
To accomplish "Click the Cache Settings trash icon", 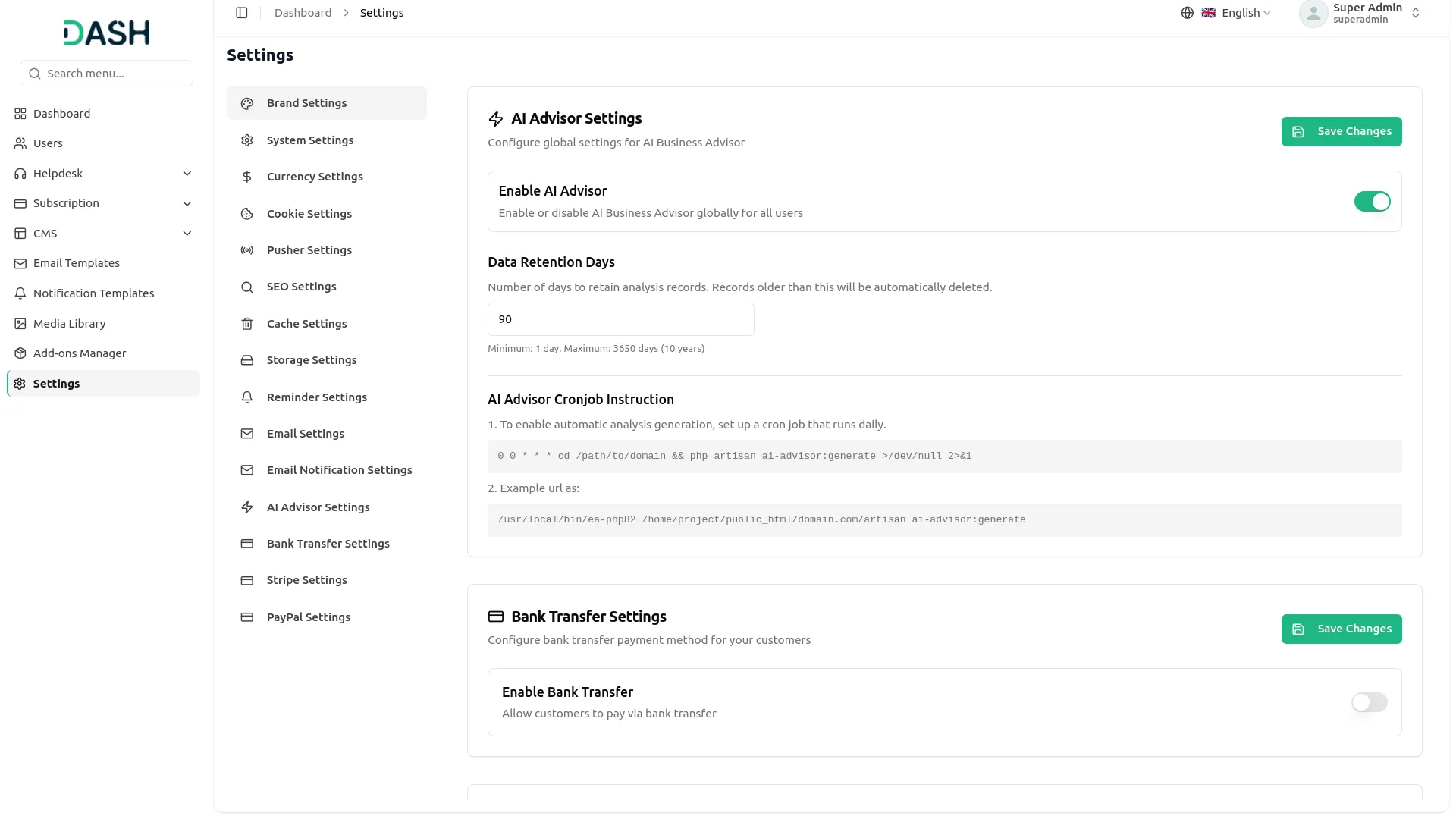I will 247,324.
